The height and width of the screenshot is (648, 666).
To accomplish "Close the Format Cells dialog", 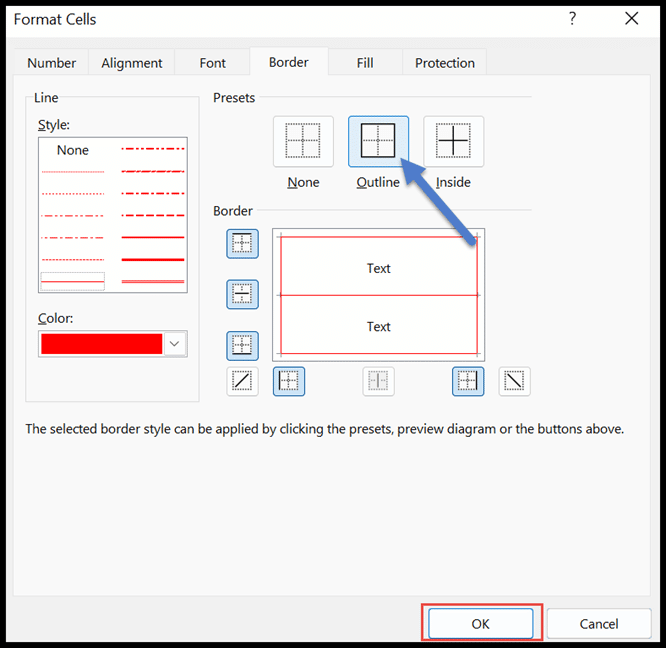I will pos(632,18).
